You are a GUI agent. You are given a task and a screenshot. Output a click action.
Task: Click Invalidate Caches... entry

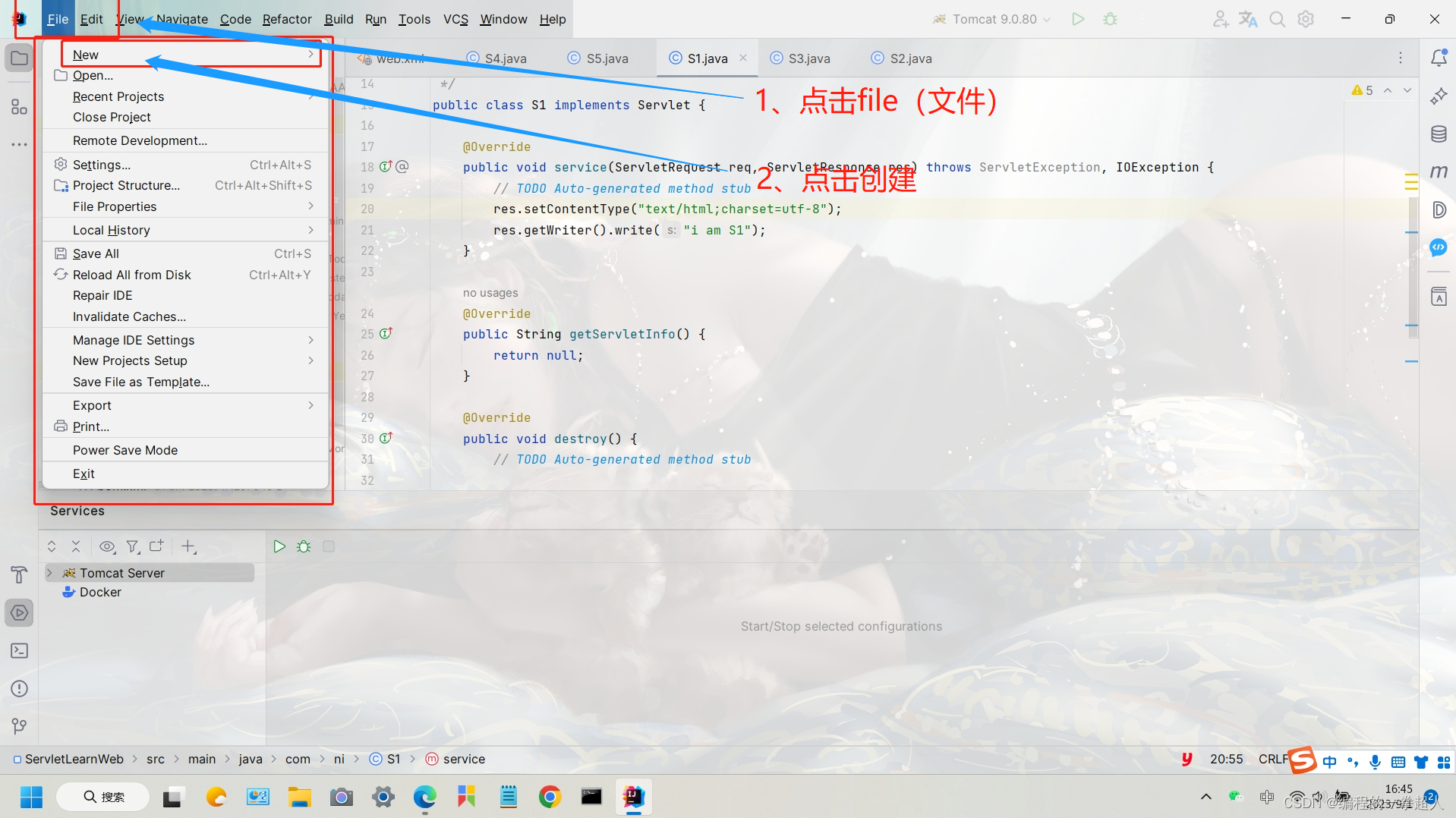click(185, 316)
